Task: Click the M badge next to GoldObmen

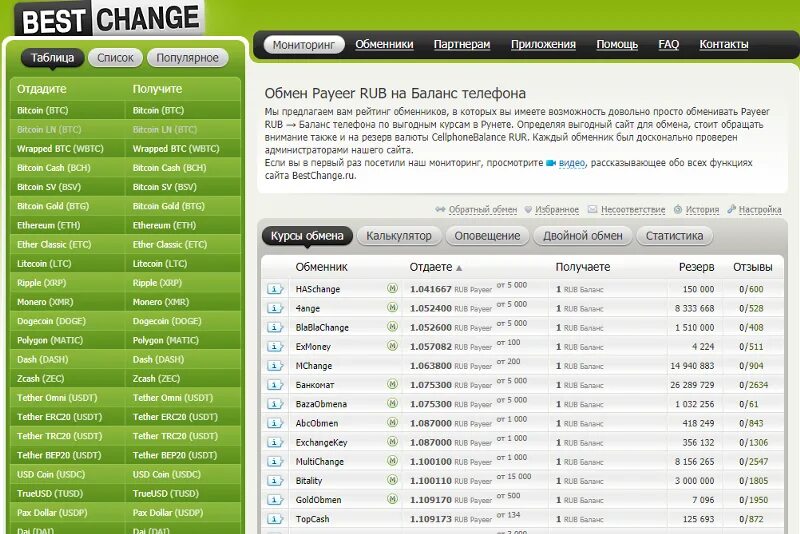Action: coord(392,499)
